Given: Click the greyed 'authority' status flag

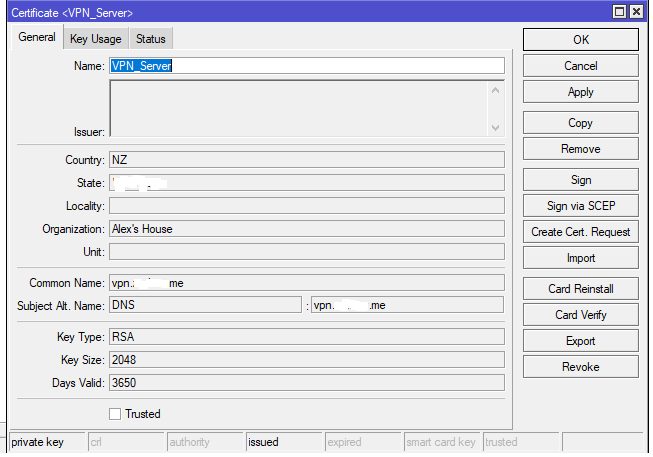Looking at the screenshot, I should pyautogui.click(x=205, y=442).
